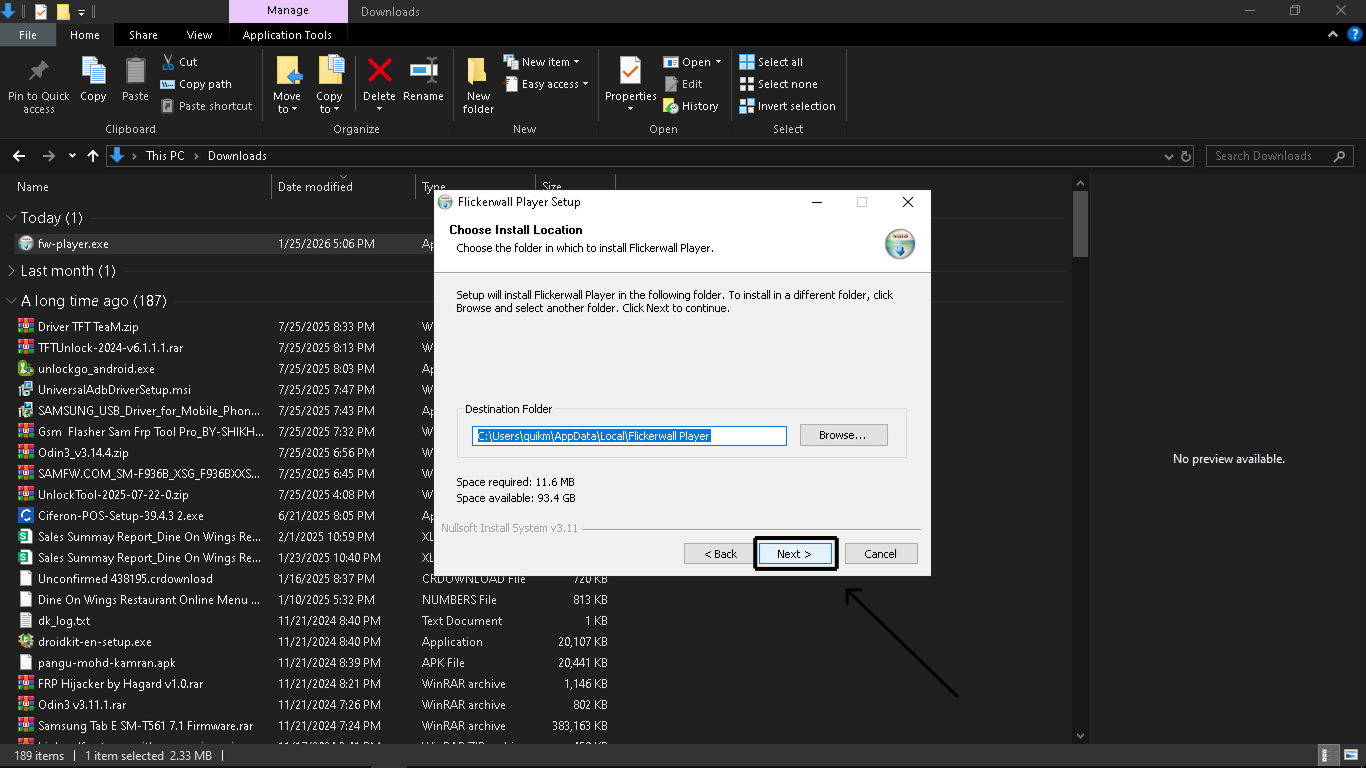Click Copy path in Clipboard group
The image size is (1366, 768).
point(196,84)
